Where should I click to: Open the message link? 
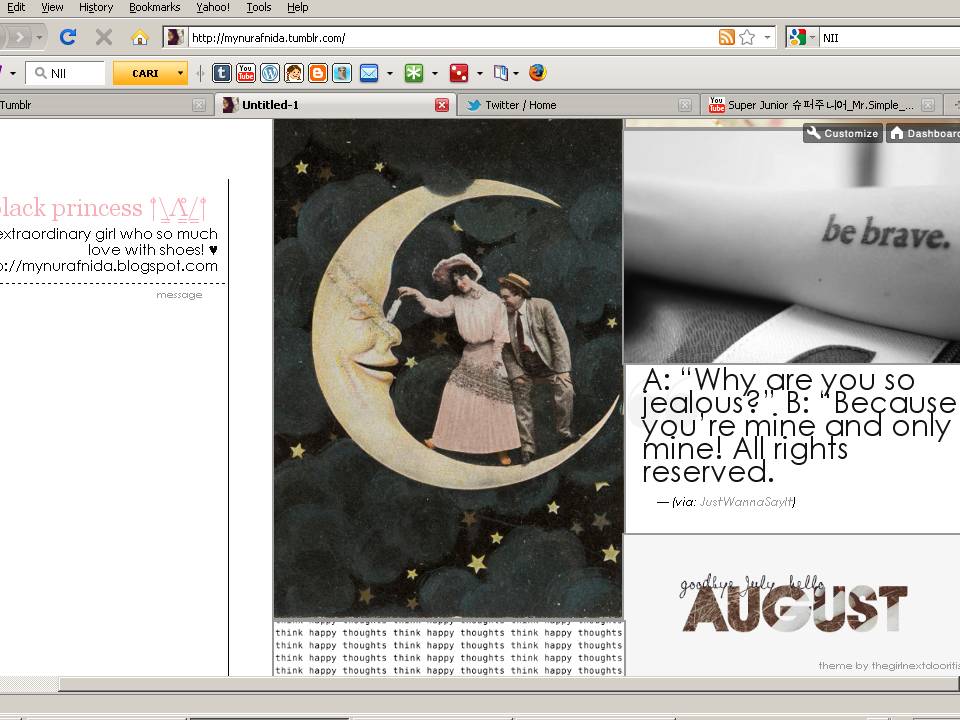click(179, 294)
